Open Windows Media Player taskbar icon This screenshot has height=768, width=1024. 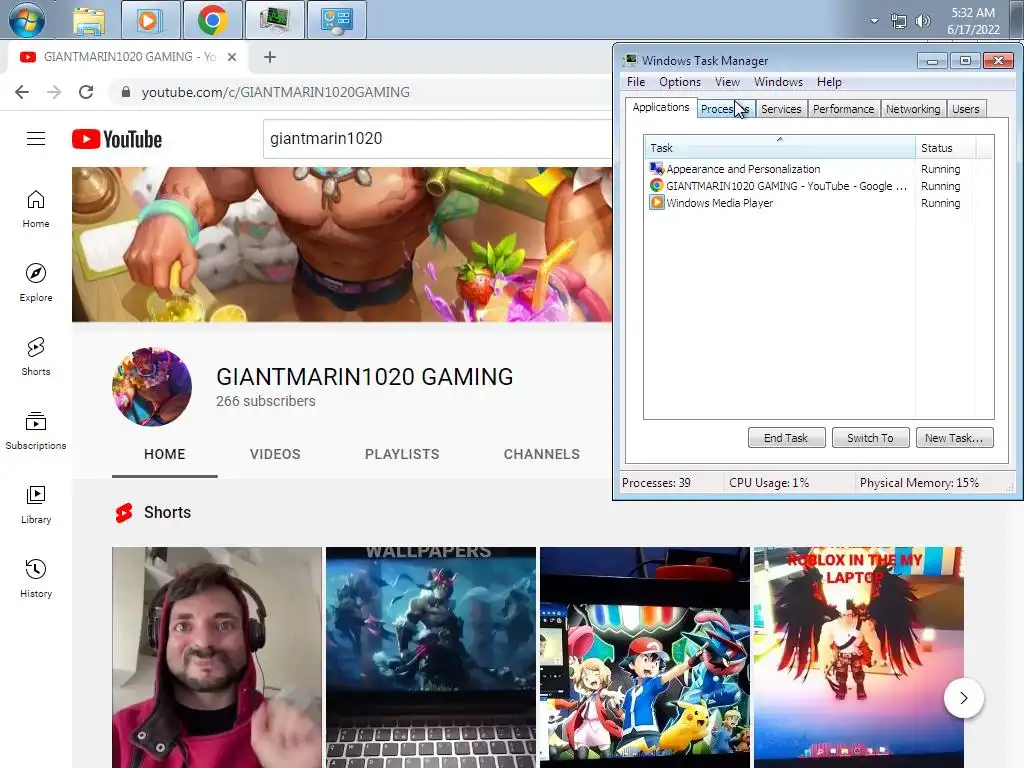(150, 20)
